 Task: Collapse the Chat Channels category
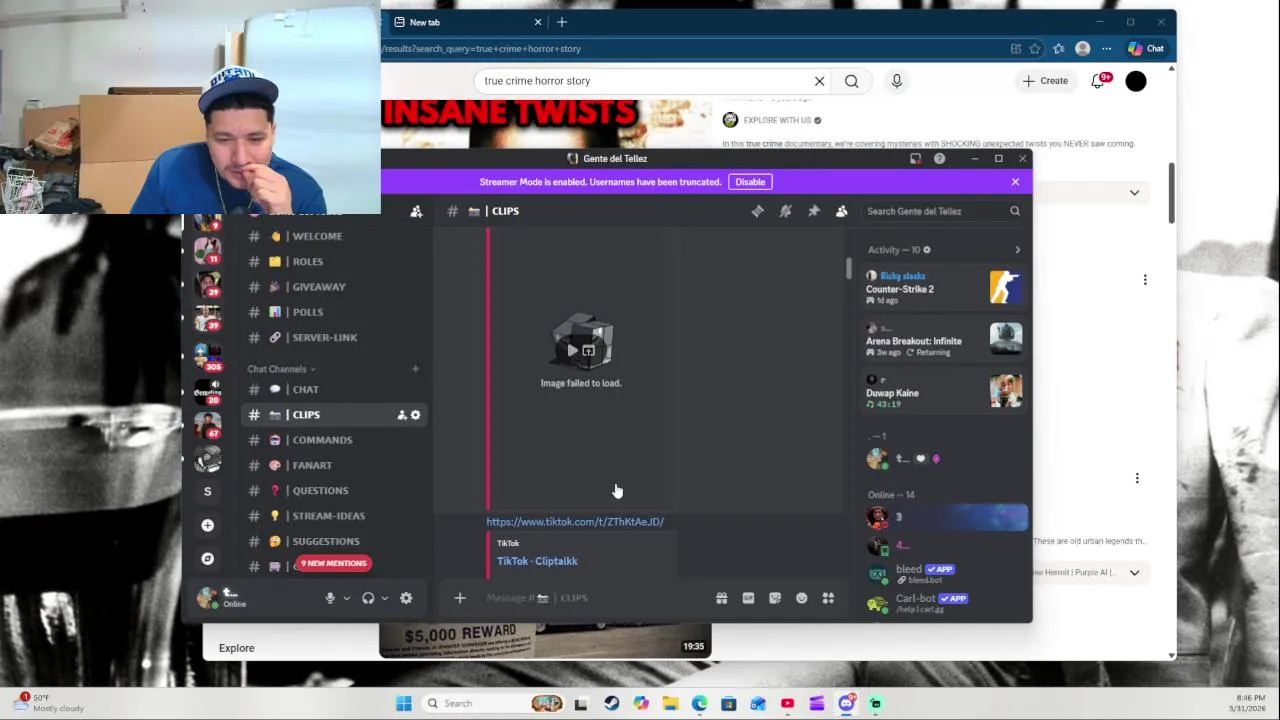pyautogui.click(x=281, y=369)
